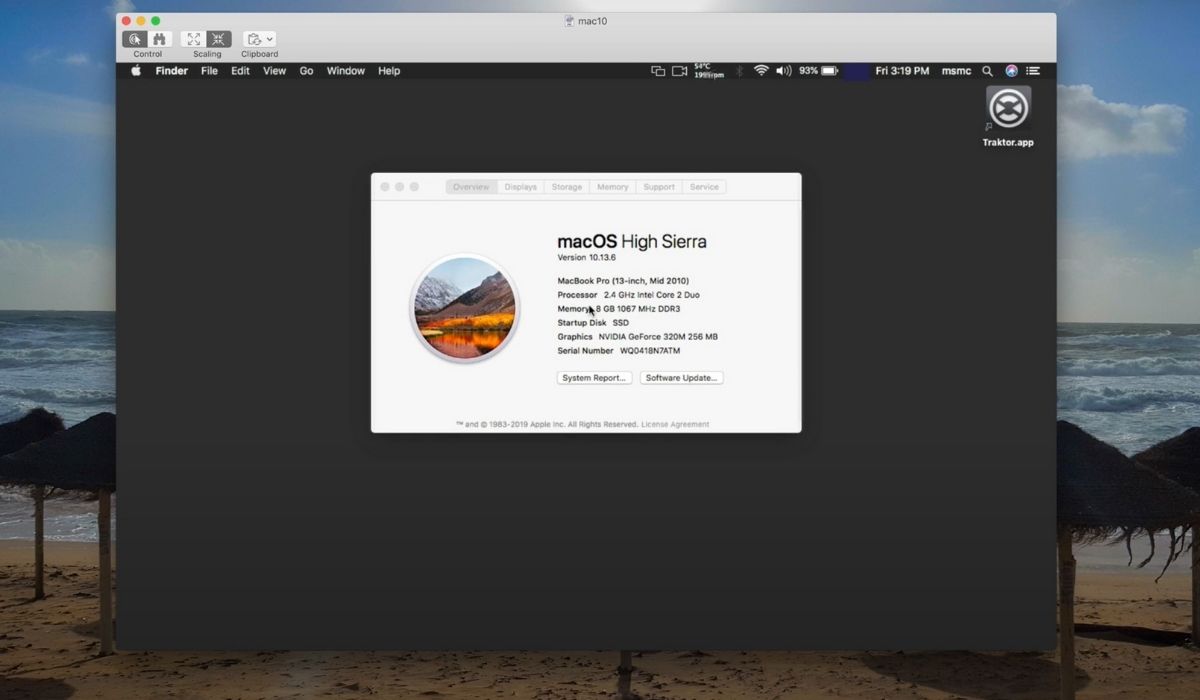Screen dimensions: 1200x700
Task: Click the virtual camera icon in toolbar
Action: pos(680,71)
